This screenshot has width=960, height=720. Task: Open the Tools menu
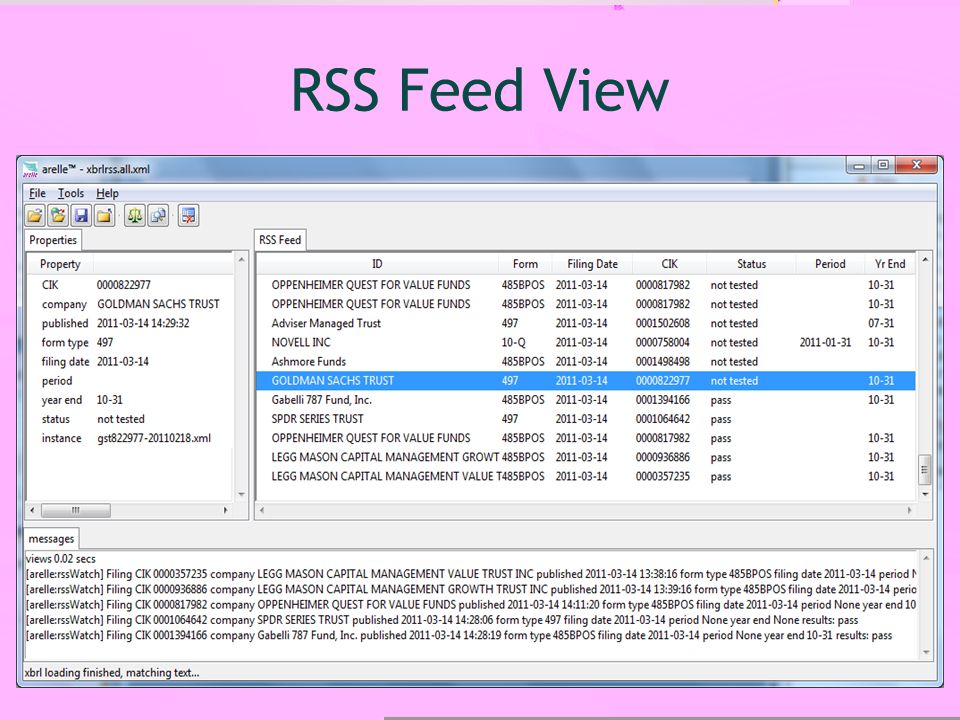(x=71, y=193)
